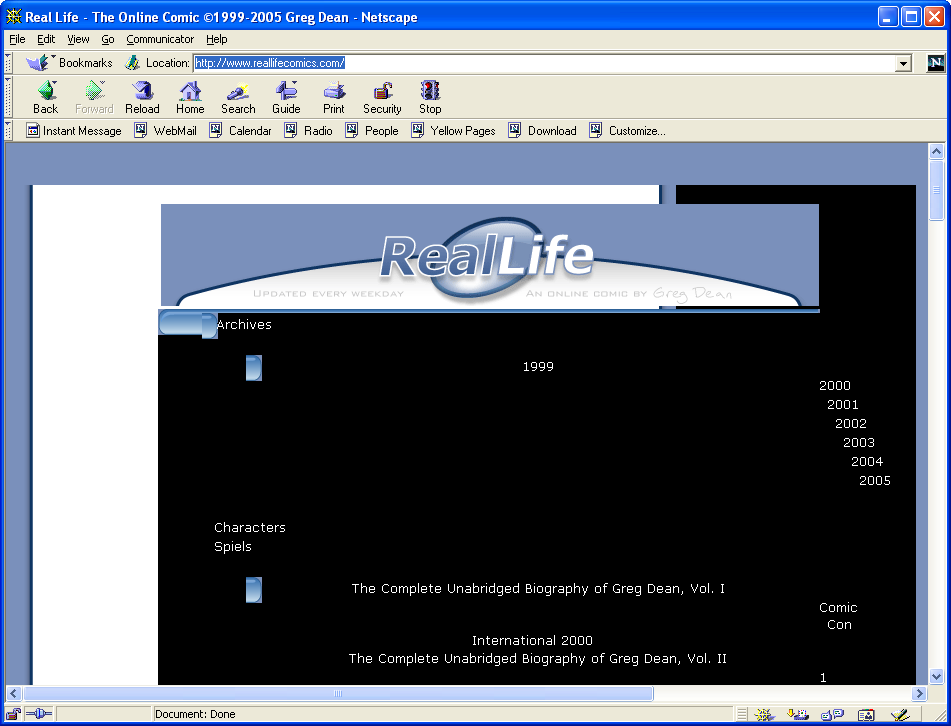
Task: Click the Netscape N logo icon
Action: coord(936,62)
